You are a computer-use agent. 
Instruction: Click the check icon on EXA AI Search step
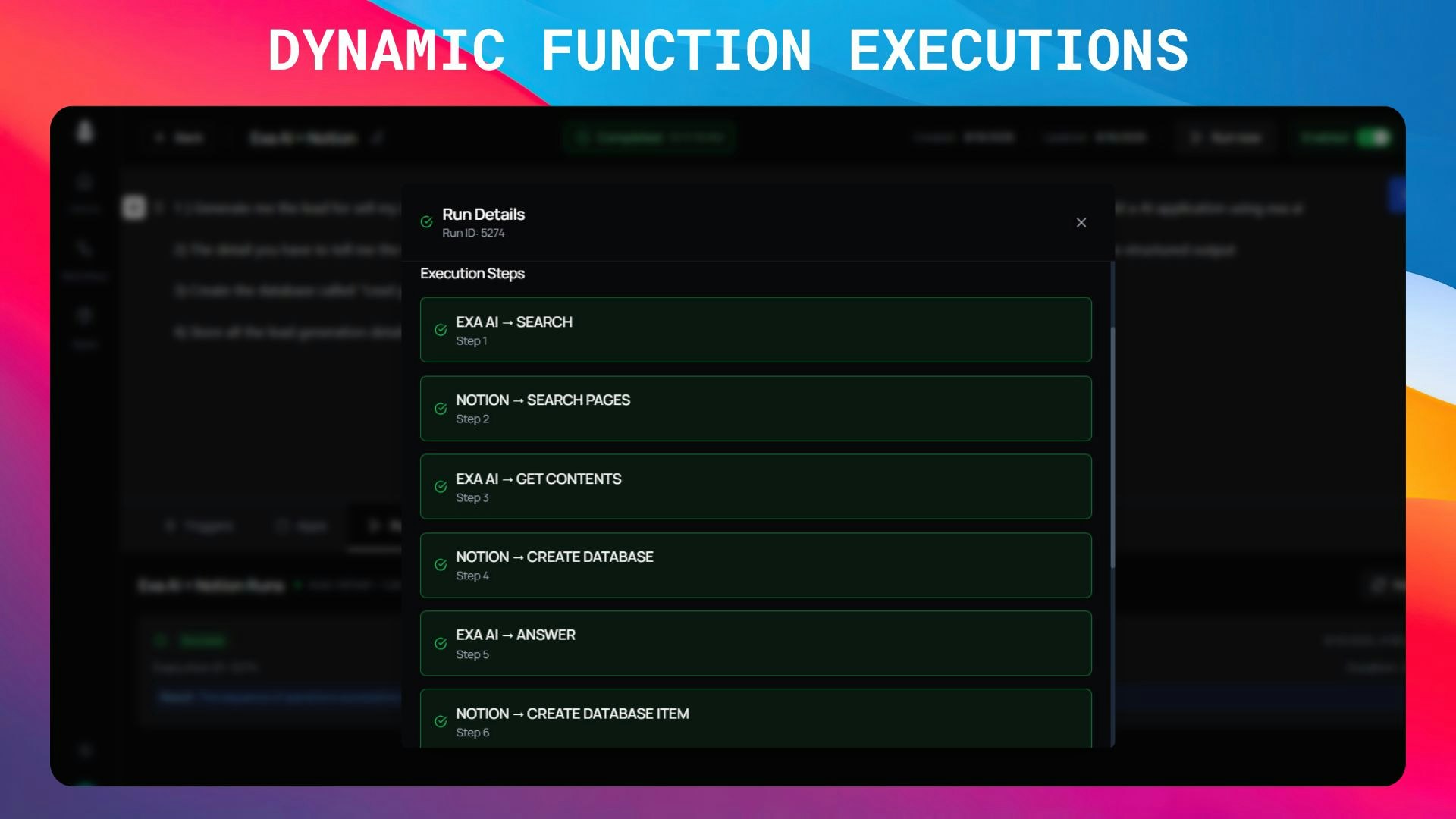(441, 330)
